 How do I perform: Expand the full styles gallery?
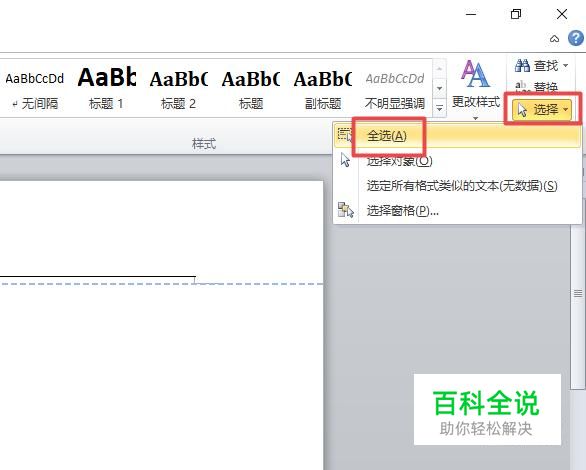pos(440,108)
